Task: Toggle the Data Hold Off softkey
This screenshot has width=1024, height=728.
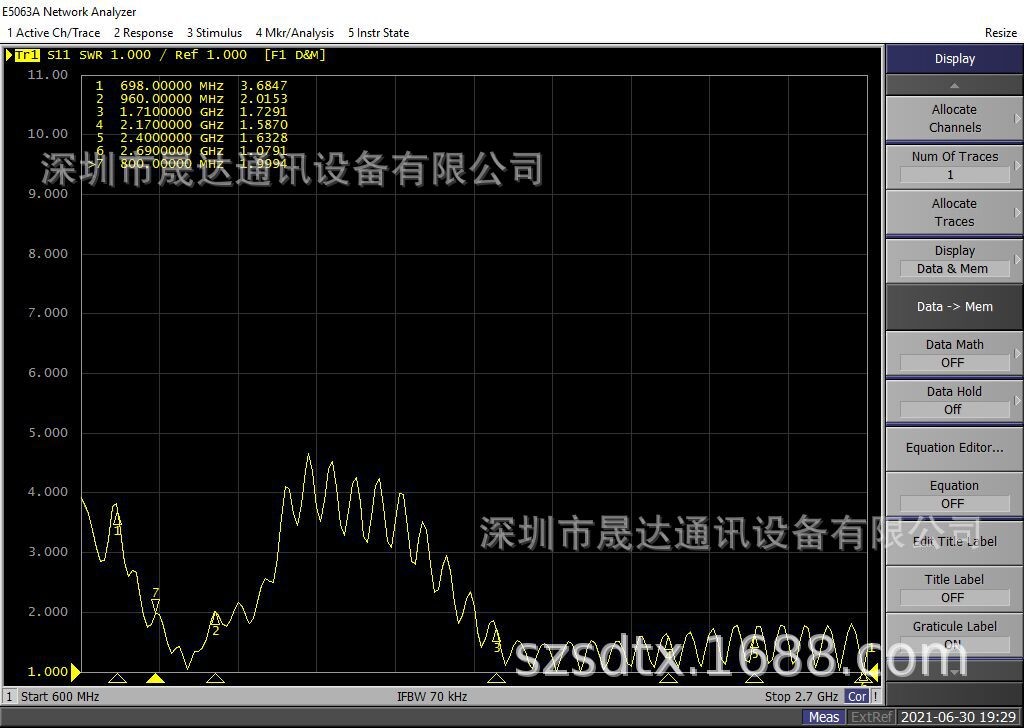Action: [954, 400]
